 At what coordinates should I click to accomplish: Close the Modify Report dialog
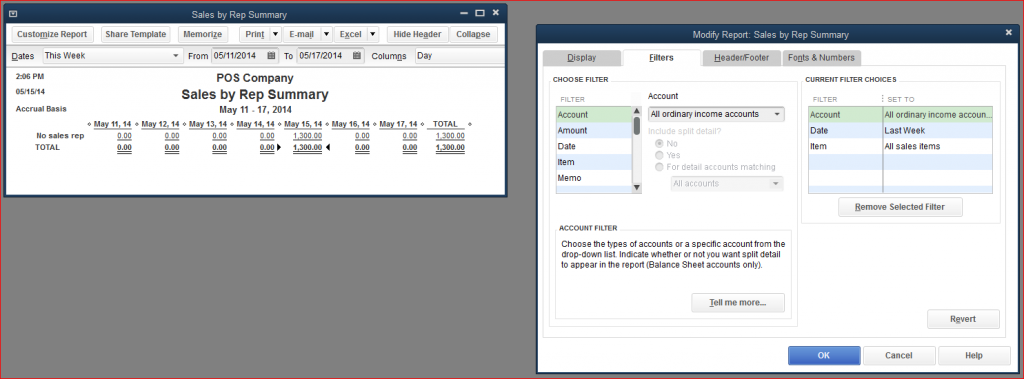point(1008,33)
